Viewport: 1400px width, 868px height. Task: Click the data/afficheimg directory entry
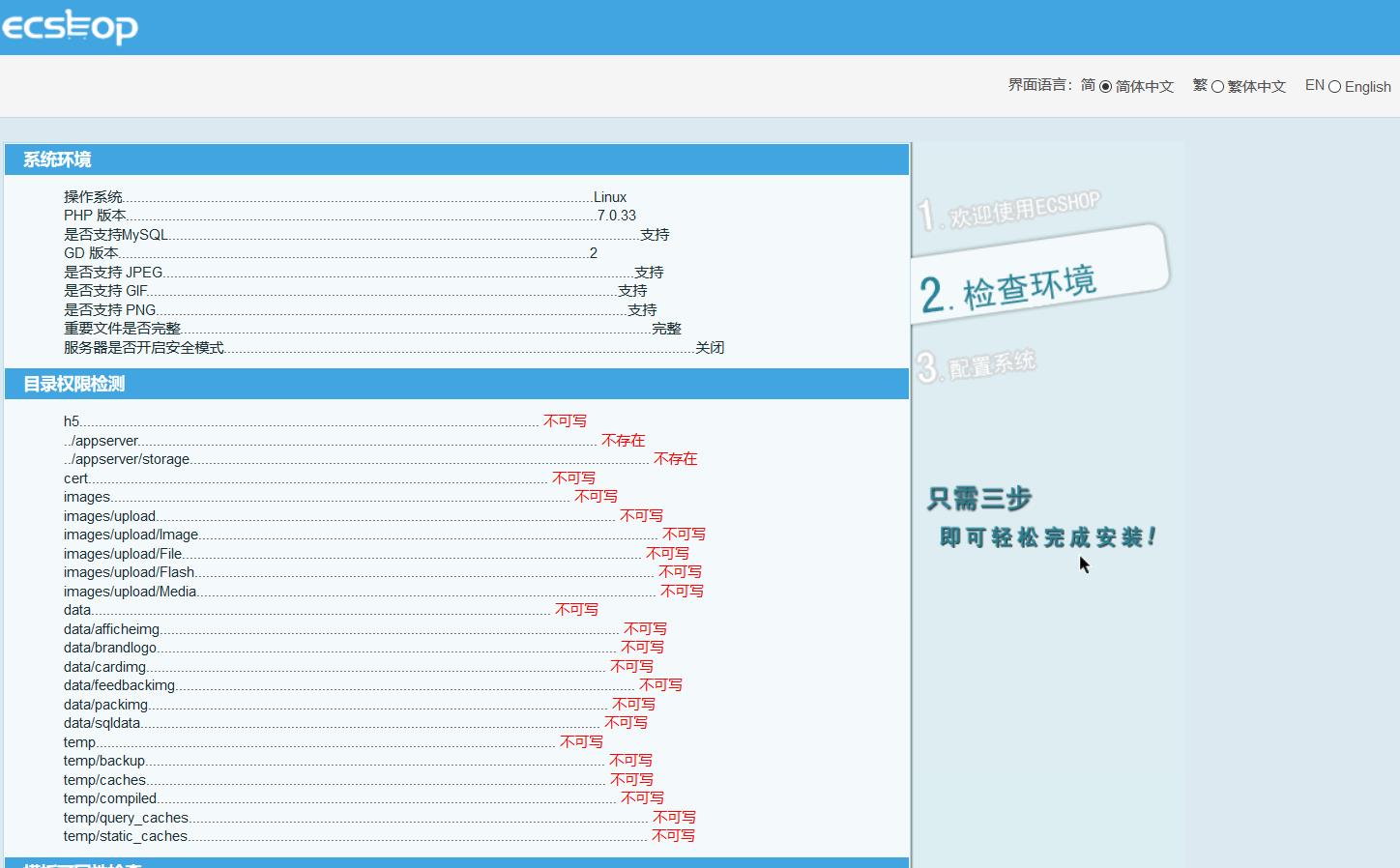click(x=112, y=629)
